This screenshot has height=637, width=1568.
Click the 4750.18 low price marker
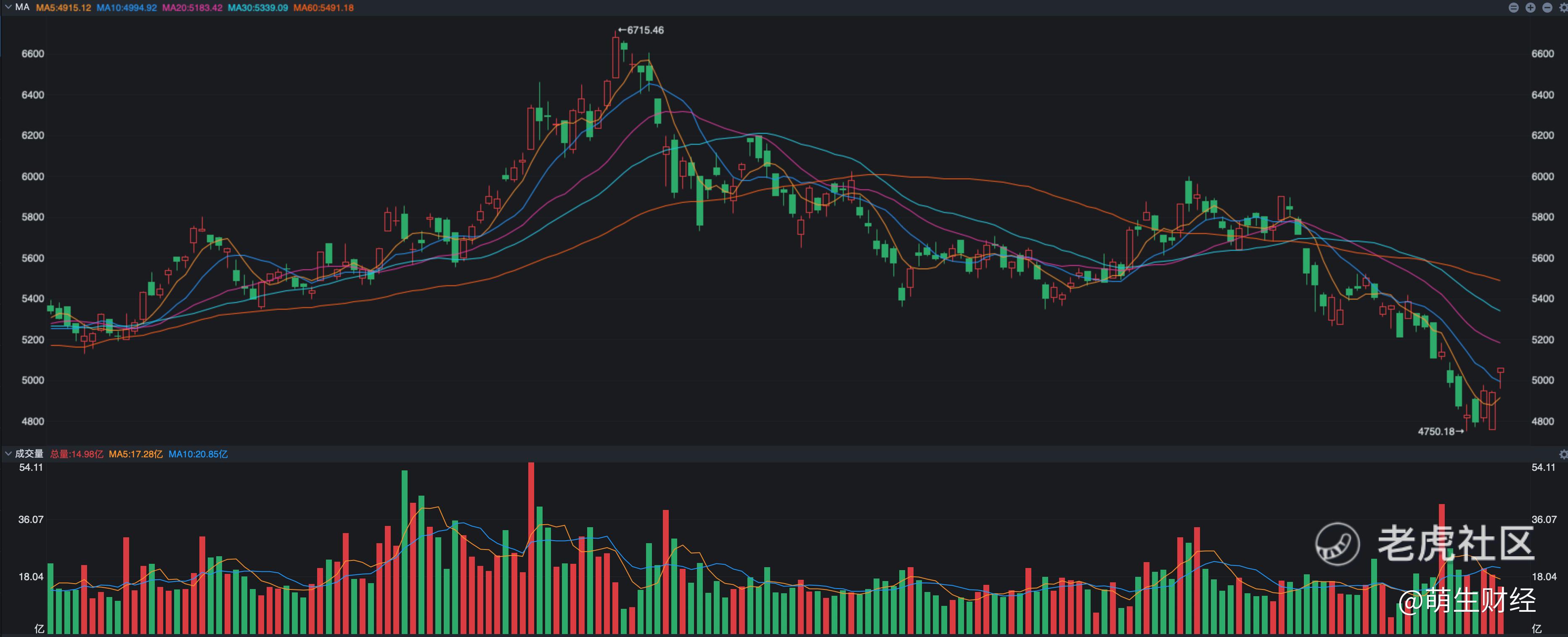(x=1440, y=431)
